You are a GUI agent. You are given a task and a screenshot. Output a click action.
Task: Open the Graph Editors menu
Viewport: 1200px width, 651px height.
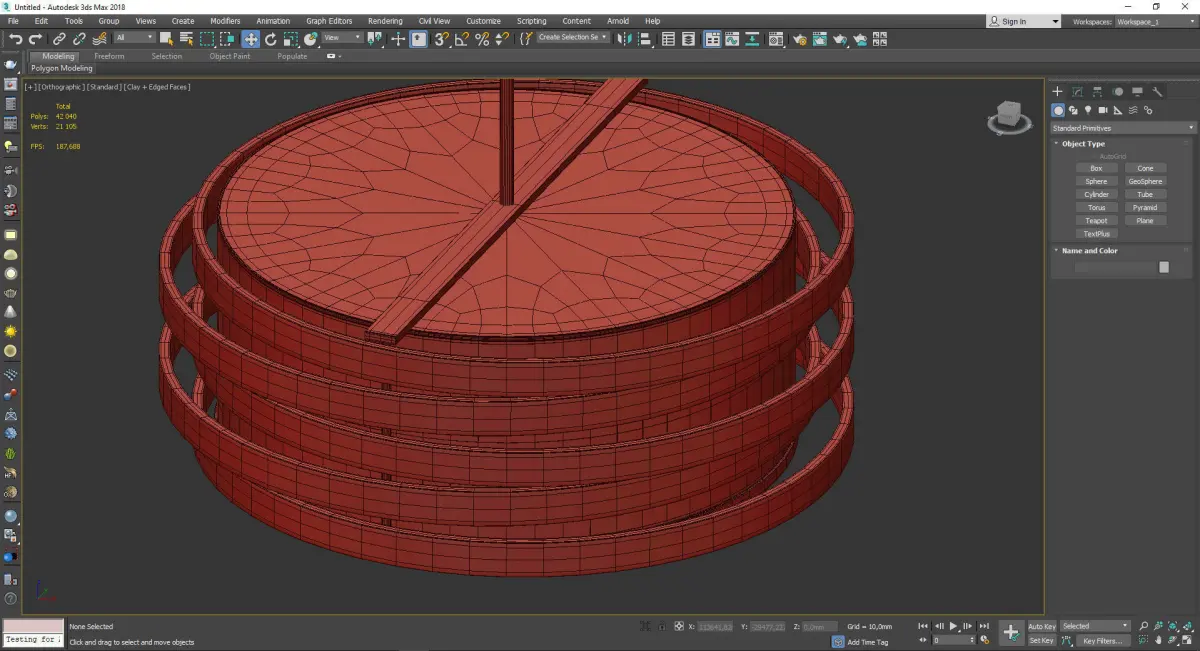point(329,21)
